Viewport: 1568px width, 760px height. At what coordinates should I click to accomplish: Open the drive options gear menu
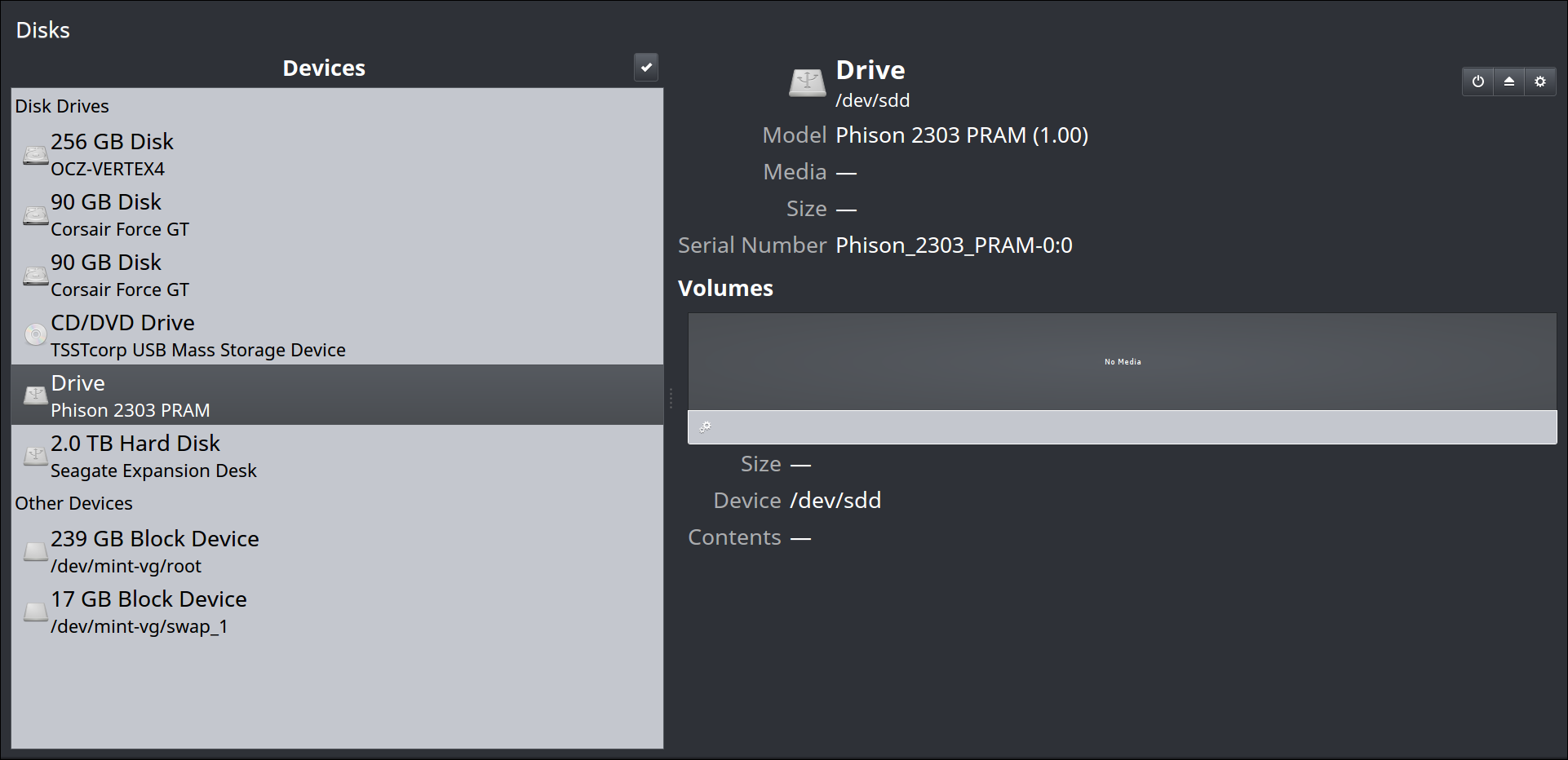[x=1540, y=82]
